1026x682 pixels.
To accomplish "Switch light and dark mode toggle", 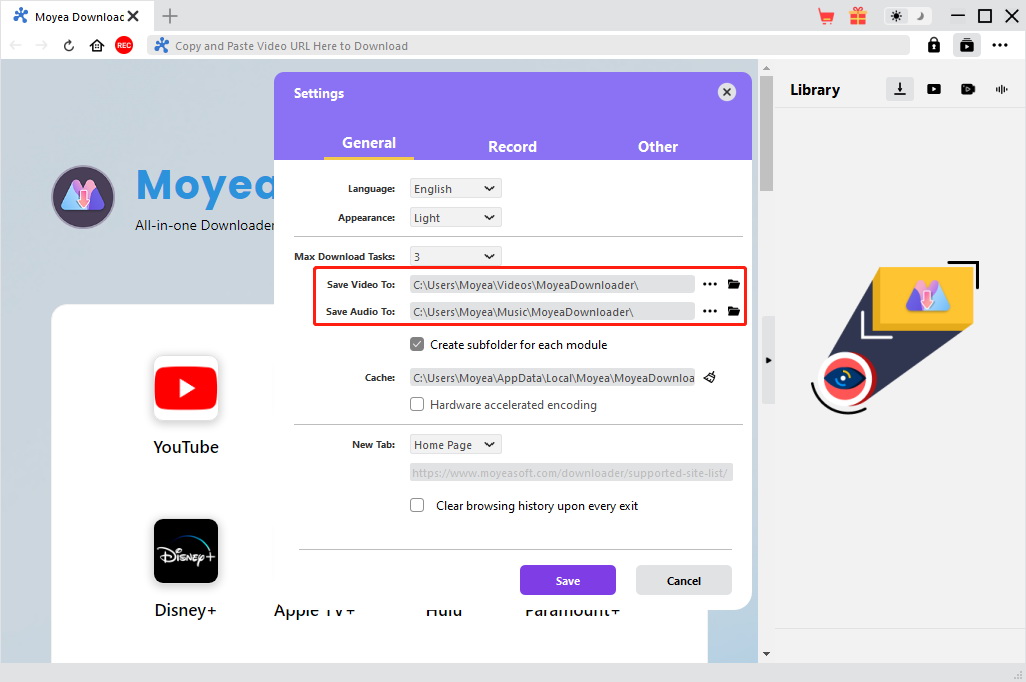I will click(x=908, y=16).
